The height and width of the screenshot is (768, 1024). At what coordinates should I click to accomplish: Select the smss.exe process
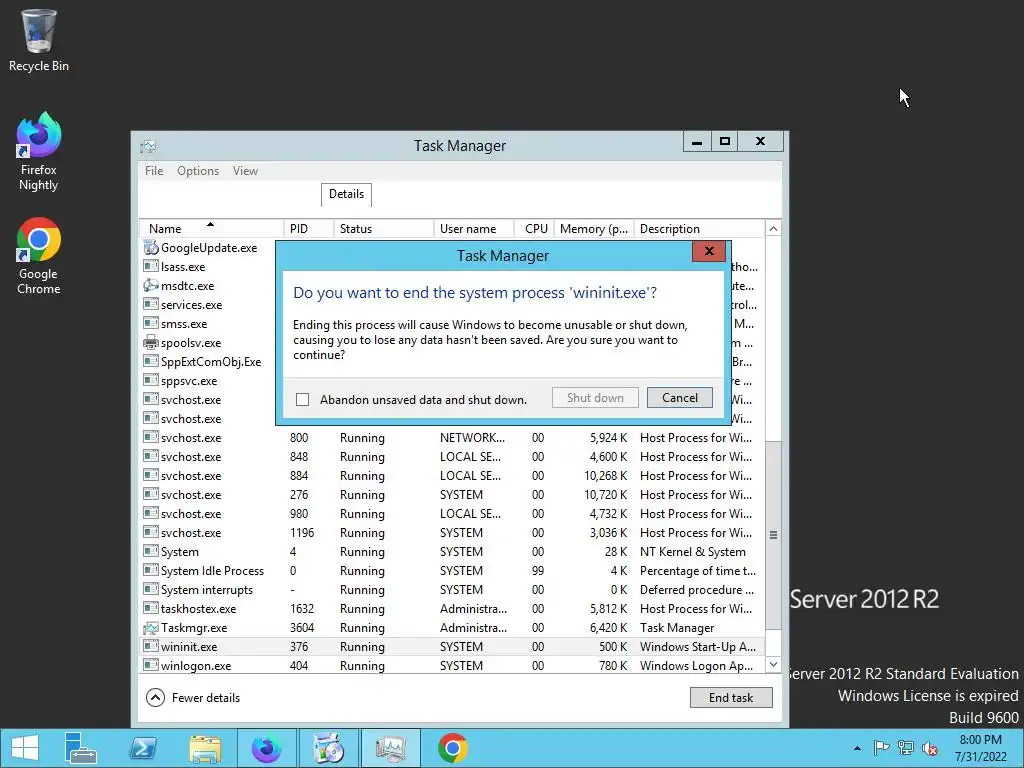[184, 323]
